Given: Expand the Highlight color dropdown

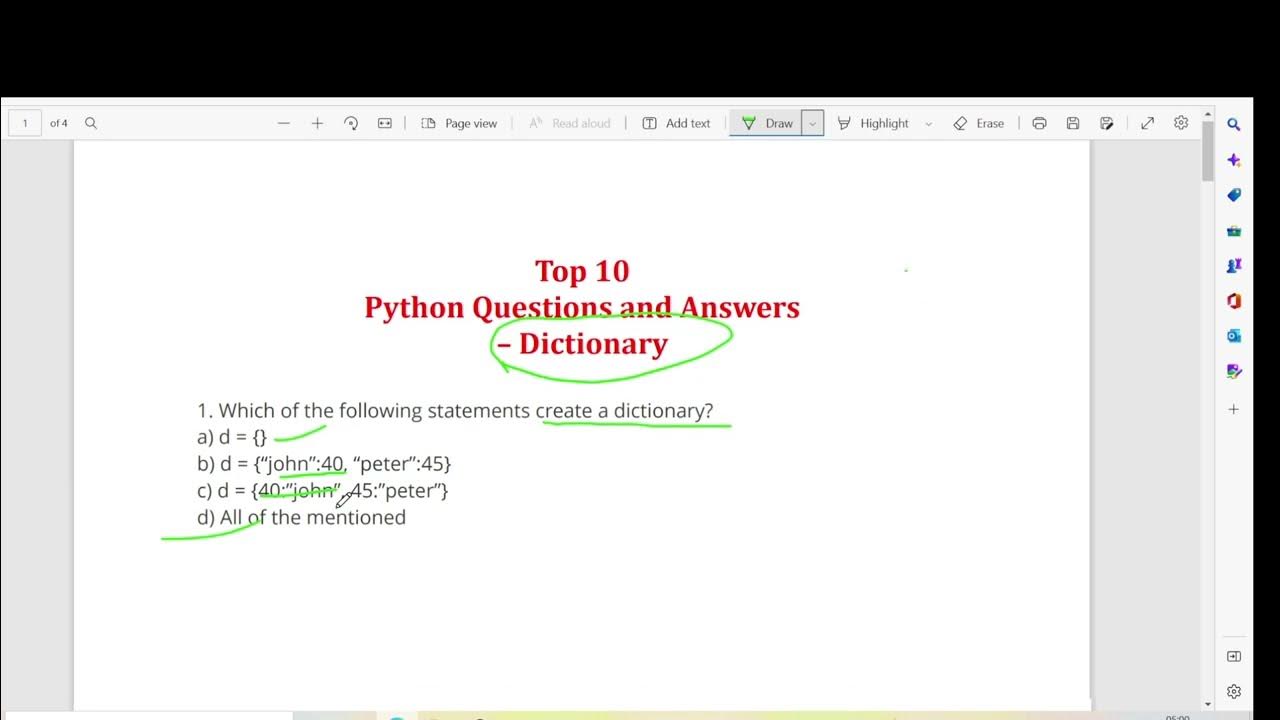Looking at the screenshot, I should (928, 123).
